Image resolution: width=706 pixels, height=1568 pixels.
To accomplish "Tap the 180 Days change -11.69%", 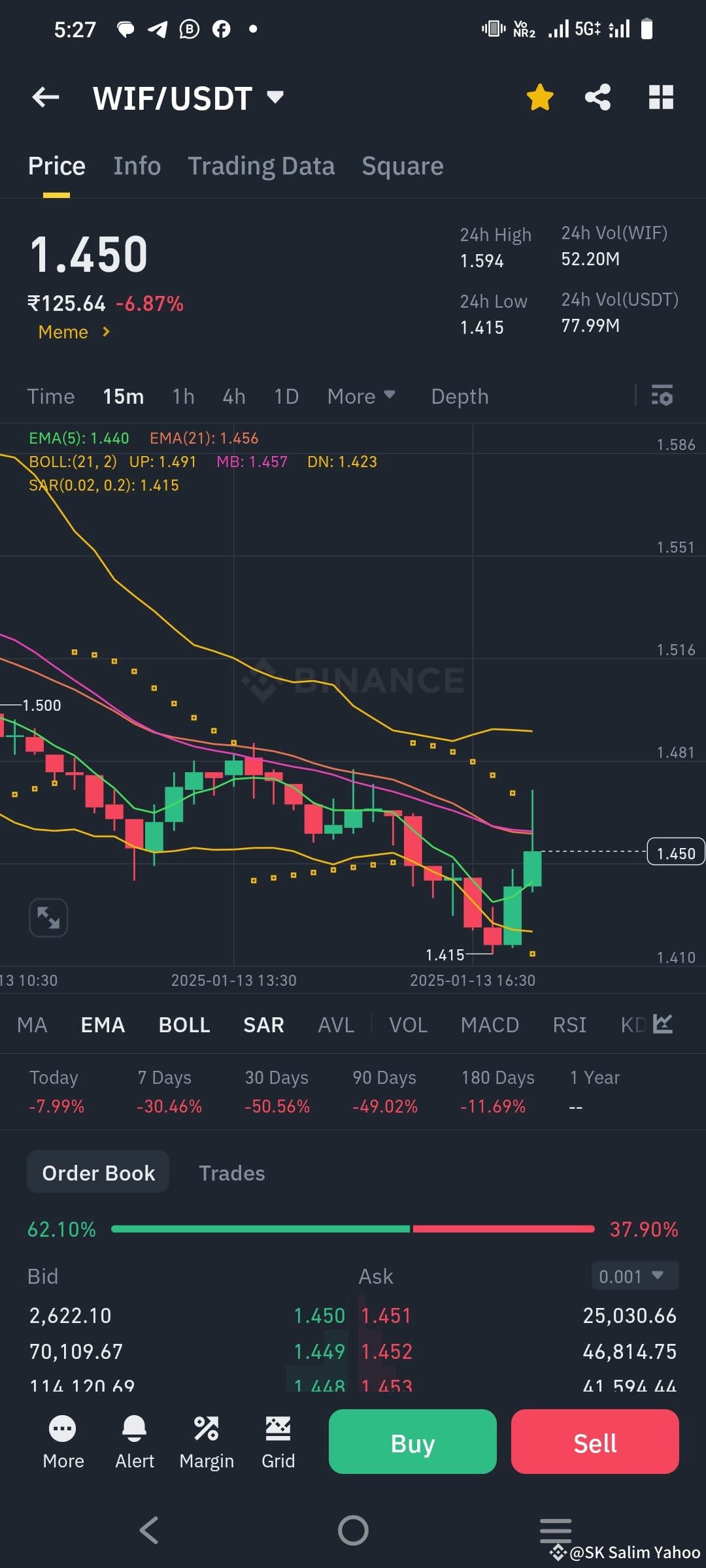I will [493, 1106].
